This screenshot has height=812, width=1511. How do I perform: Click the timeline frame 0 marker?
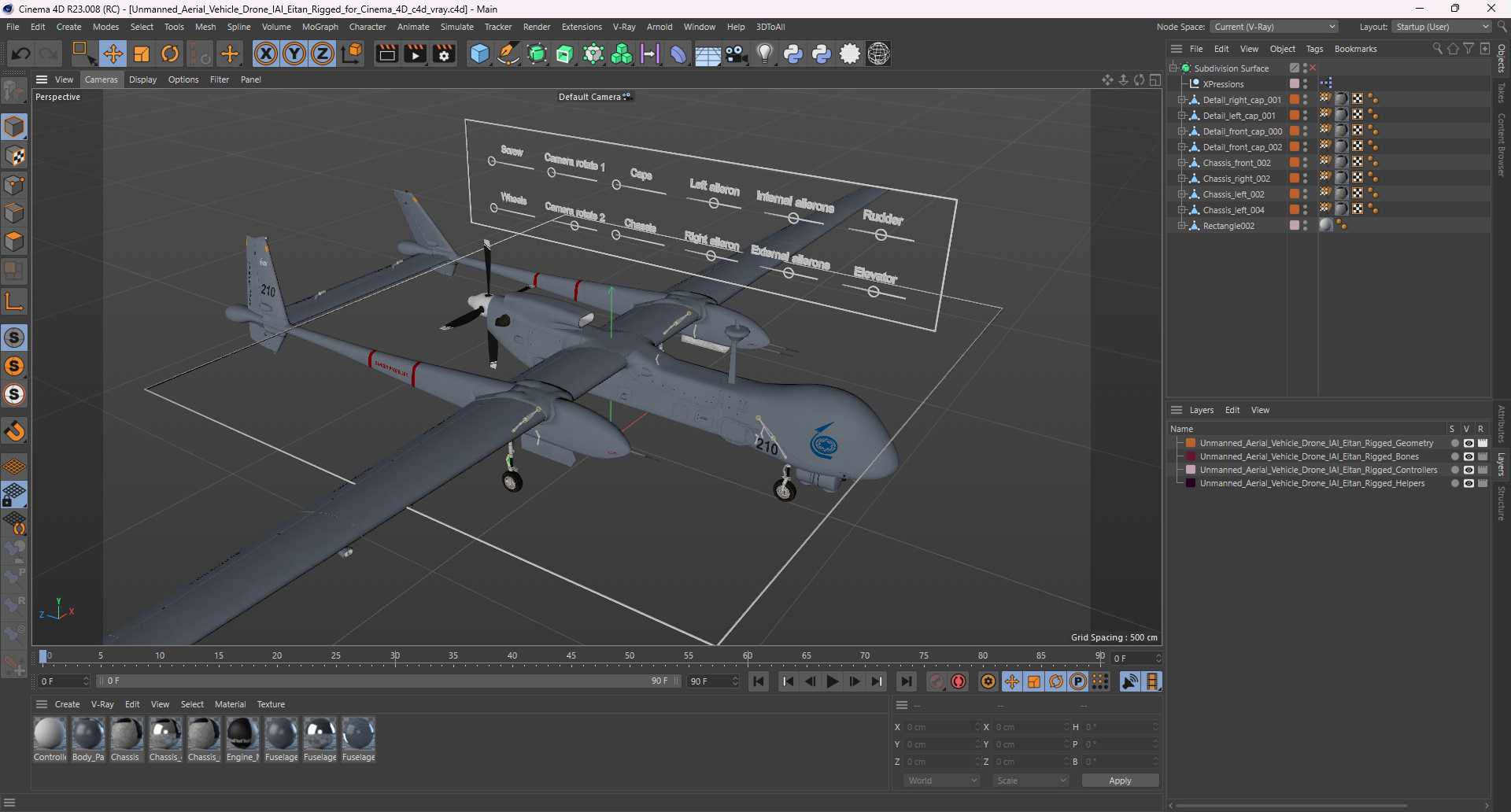coord(43,656)
